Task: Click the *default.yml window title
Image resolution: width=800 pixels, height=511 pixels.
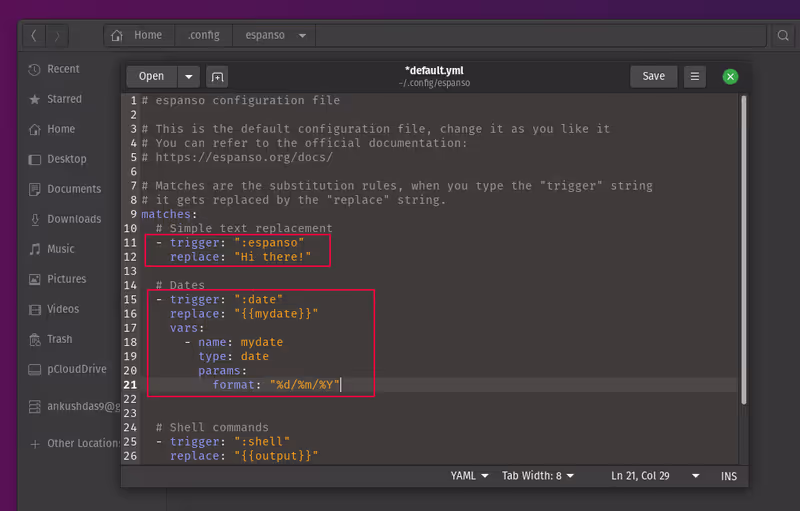Action: [x=434, y=70]
